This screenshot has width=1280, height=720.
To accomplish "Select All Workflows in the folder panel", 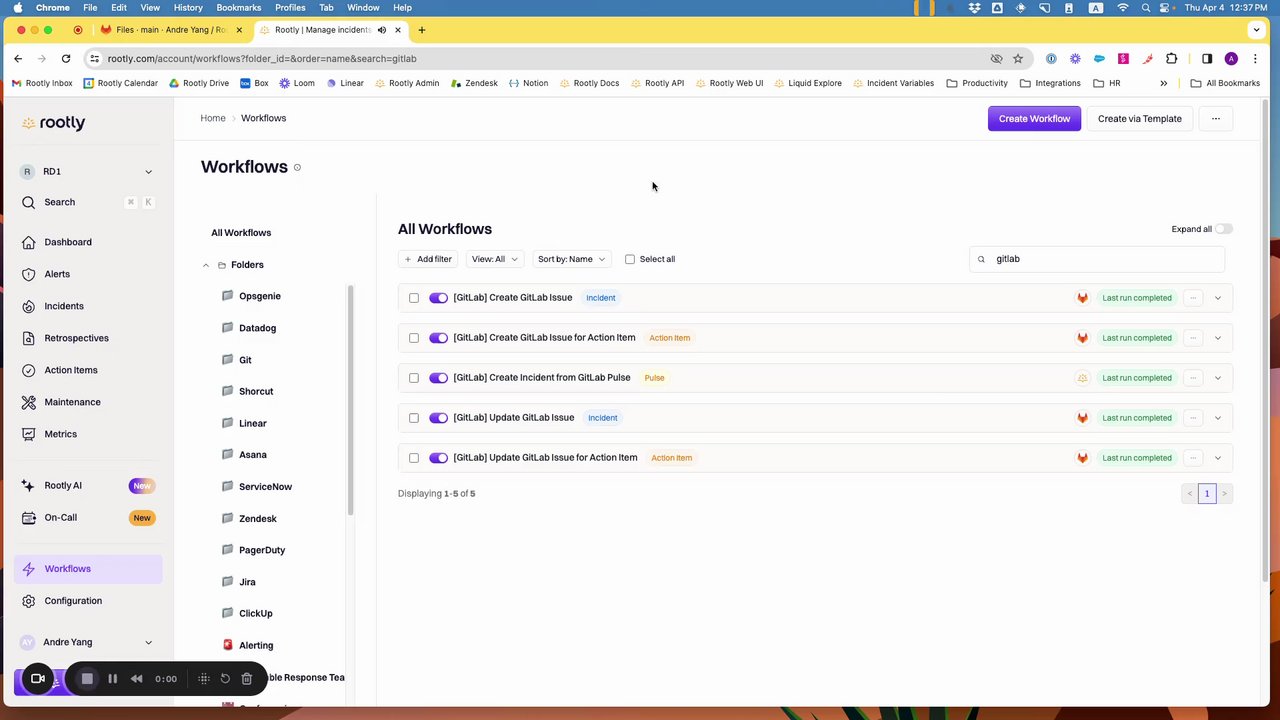I will point(241,233).
